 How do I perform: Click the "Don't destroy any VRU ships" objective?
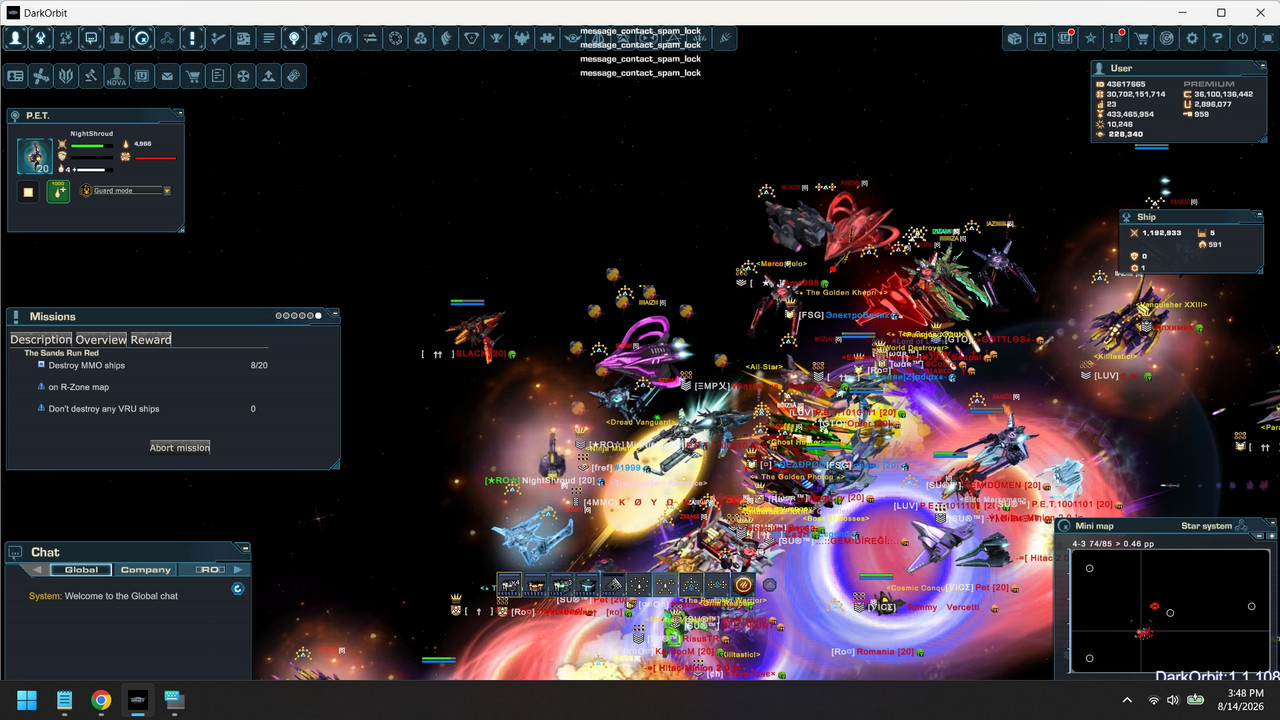coord(104,408)
